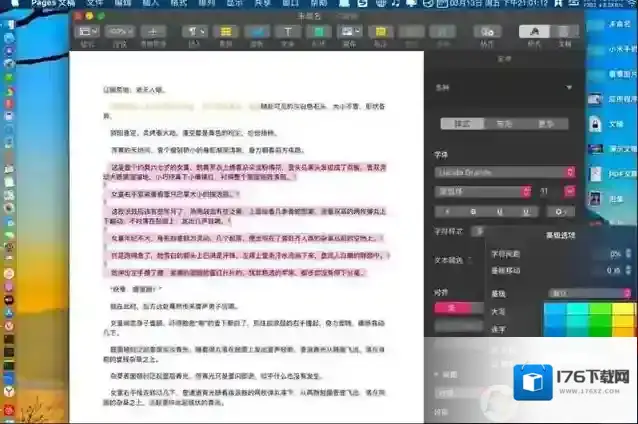Screen dimensions: 638x424
Task: Open the 常规体 typeface style dropdown
Action: (483, 191)
